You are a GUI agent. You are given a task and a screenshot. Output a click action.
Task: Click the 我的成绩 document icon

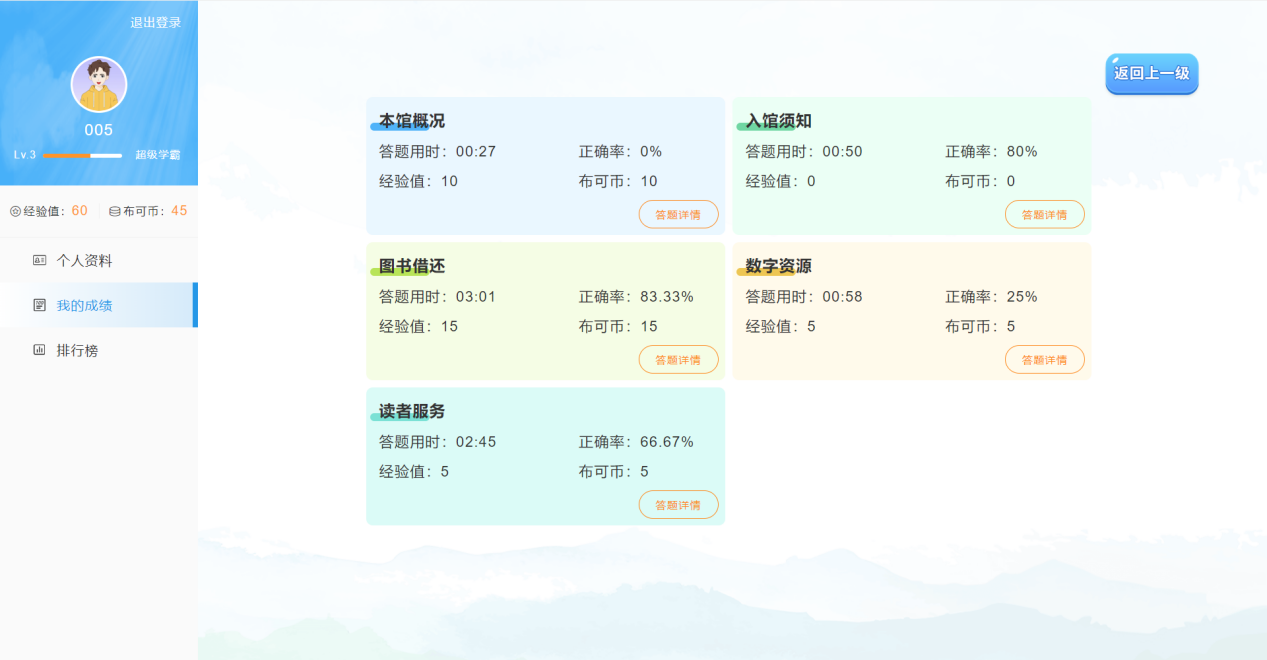pos(39,305)
